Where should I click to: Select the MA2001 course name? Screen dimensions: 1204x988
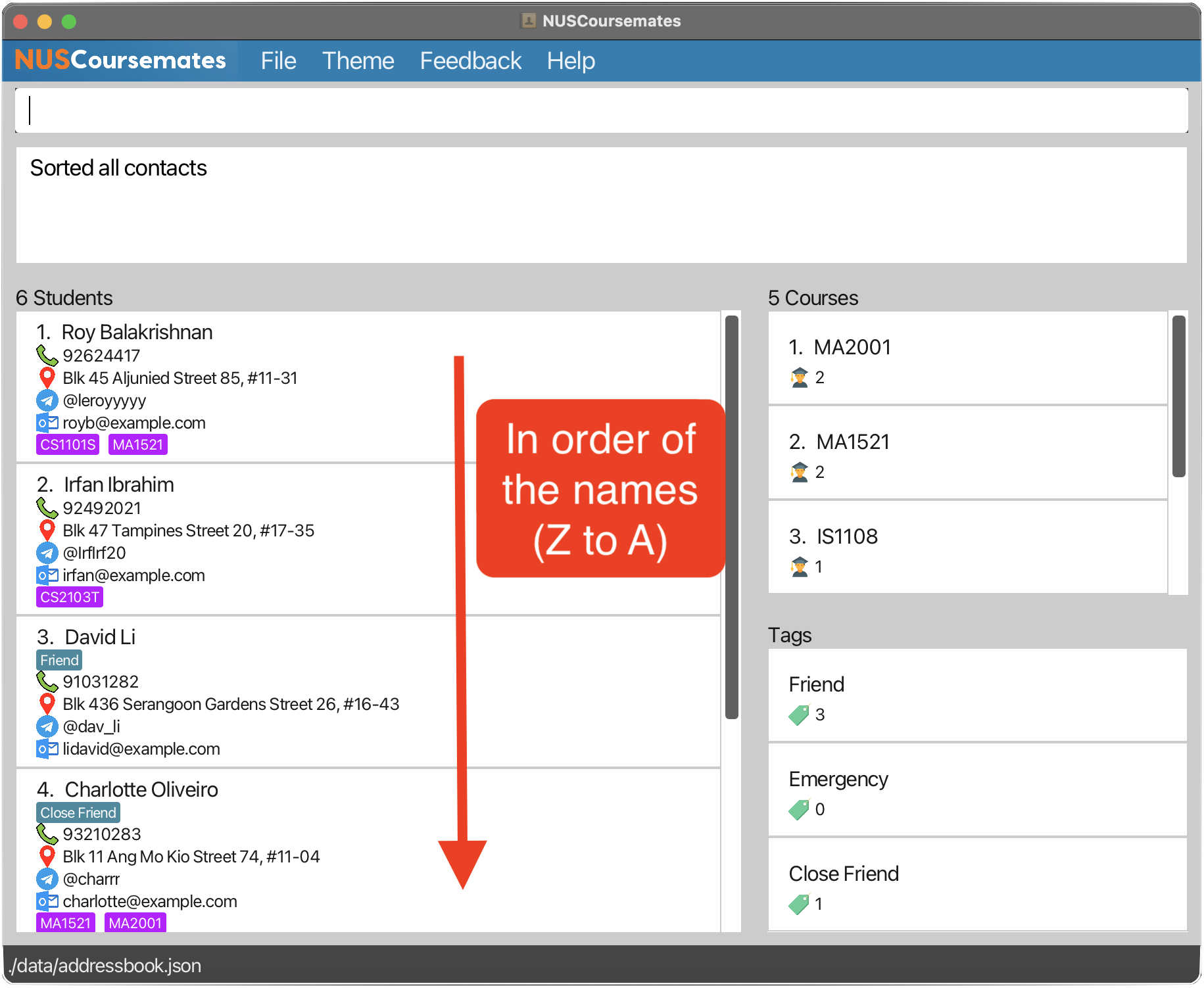coord(852,347)
